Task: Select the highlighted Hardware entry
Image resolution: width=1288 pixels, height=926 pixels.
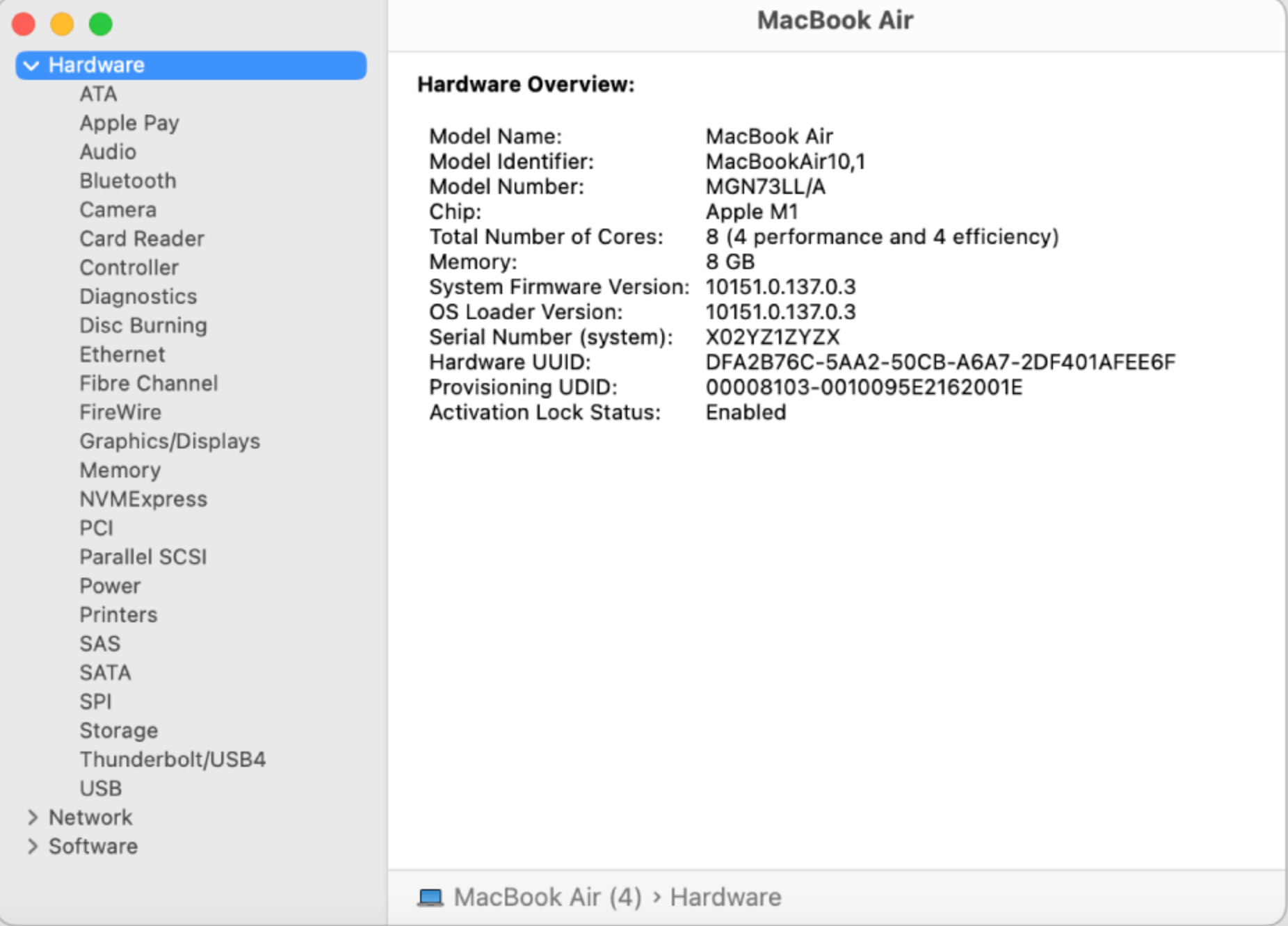Action: [x=96, y=65]
